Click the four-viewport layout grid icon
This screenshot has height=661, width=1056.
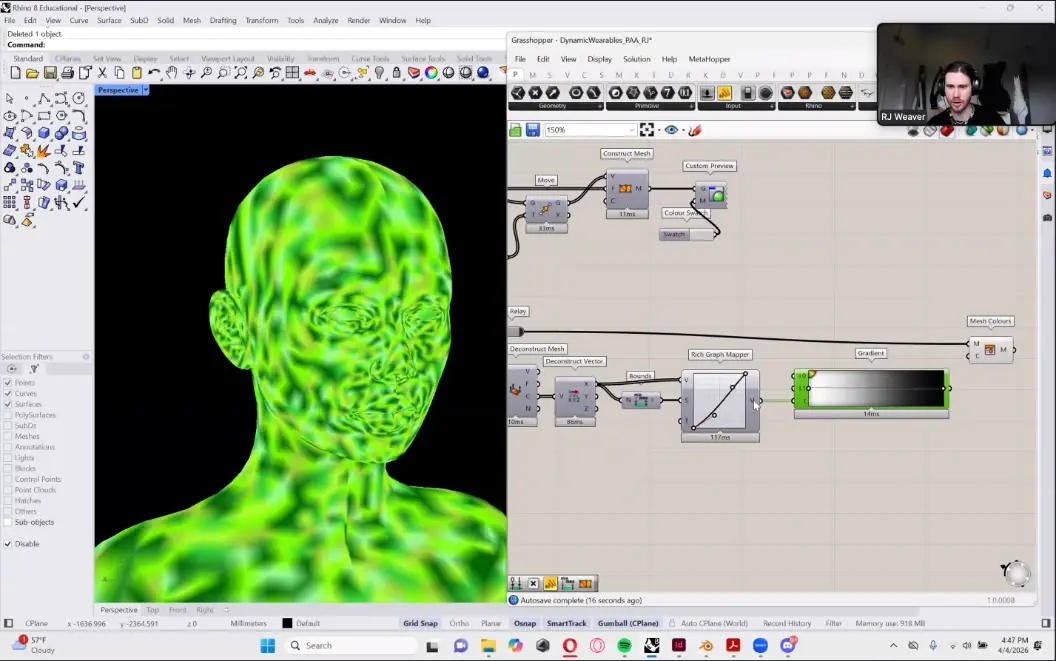pos(292,73)
